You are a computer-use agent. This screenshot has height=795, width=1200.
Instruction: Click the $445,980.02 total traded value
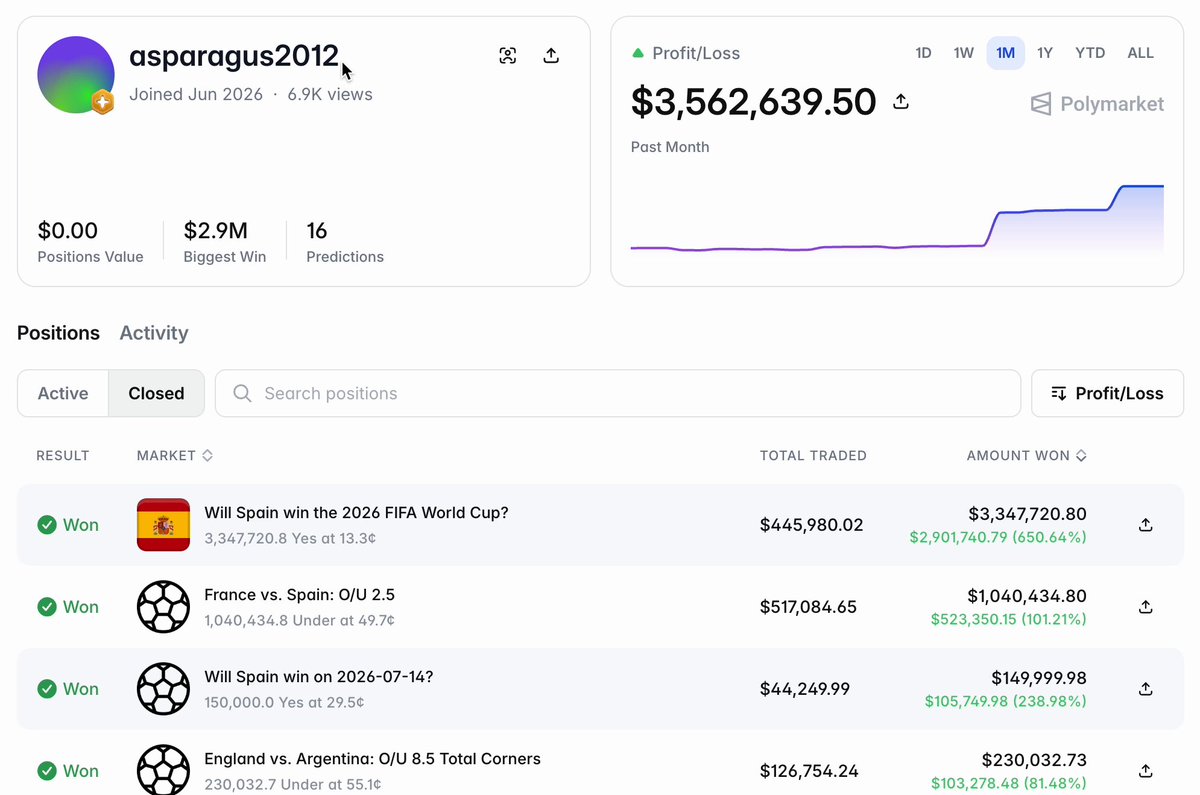811,525
